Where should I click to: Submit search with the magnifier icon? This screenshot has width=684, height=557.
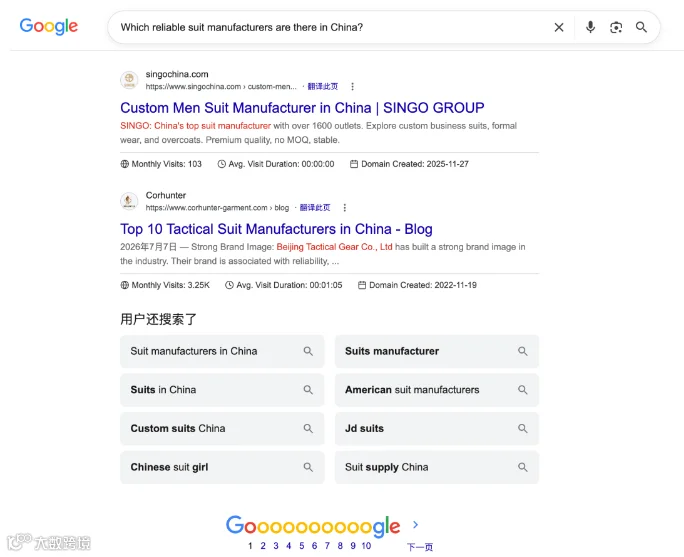pos(641,27)
